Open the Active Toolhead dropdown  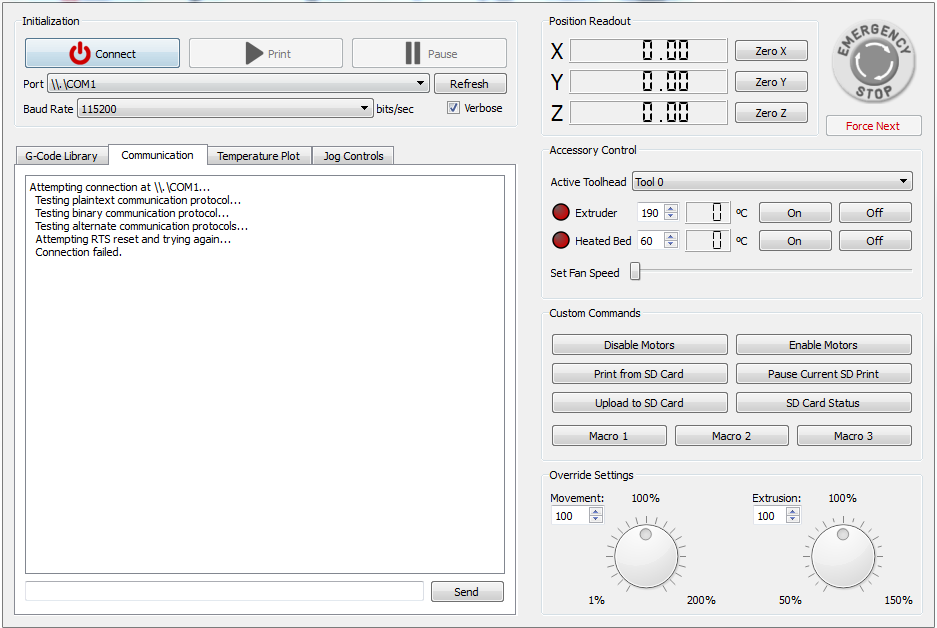click(x=903, y=182)
